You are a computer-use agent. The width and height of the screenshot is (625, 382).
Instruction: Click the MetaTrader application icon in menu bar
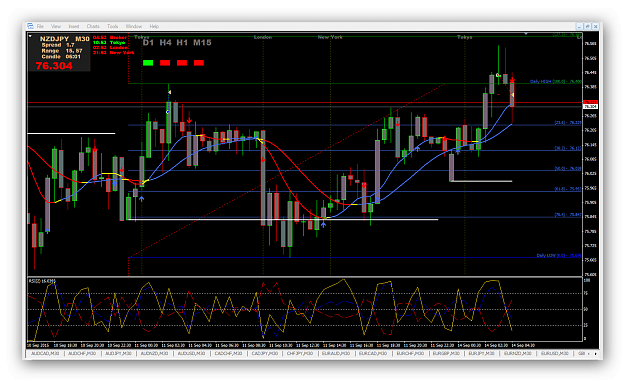point(30,26)
